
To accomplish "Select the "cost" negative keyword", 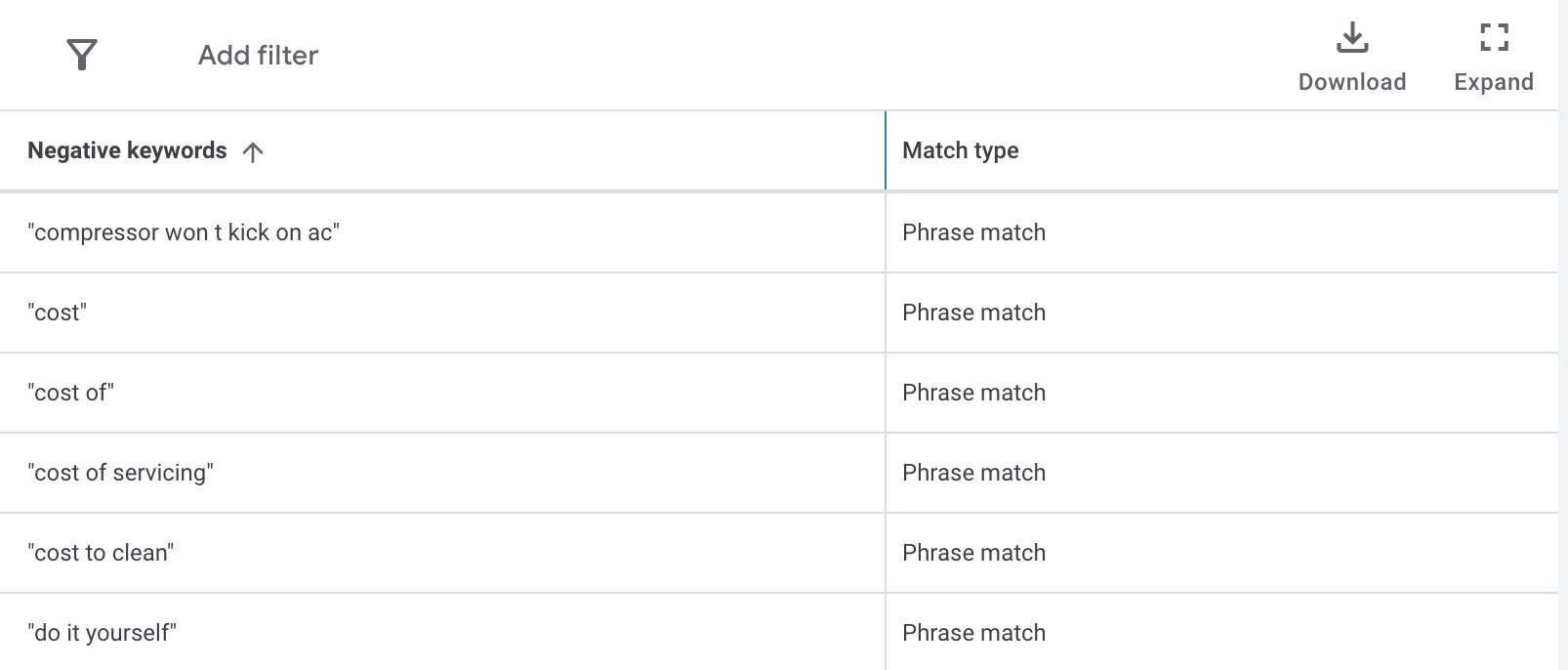I will [x=58, y=313].
